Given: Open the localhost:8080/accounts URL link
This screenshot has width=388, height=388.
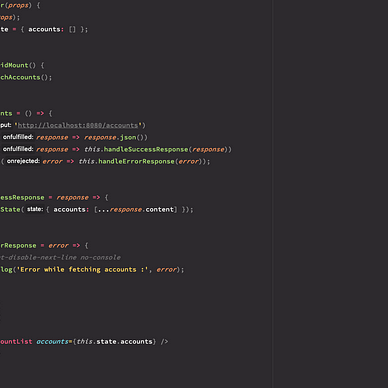Looking at the screenshot, I should pos(78,125).
